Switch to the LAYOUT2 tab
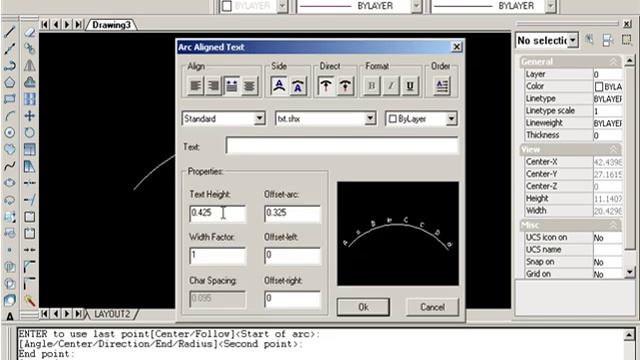 112,314
